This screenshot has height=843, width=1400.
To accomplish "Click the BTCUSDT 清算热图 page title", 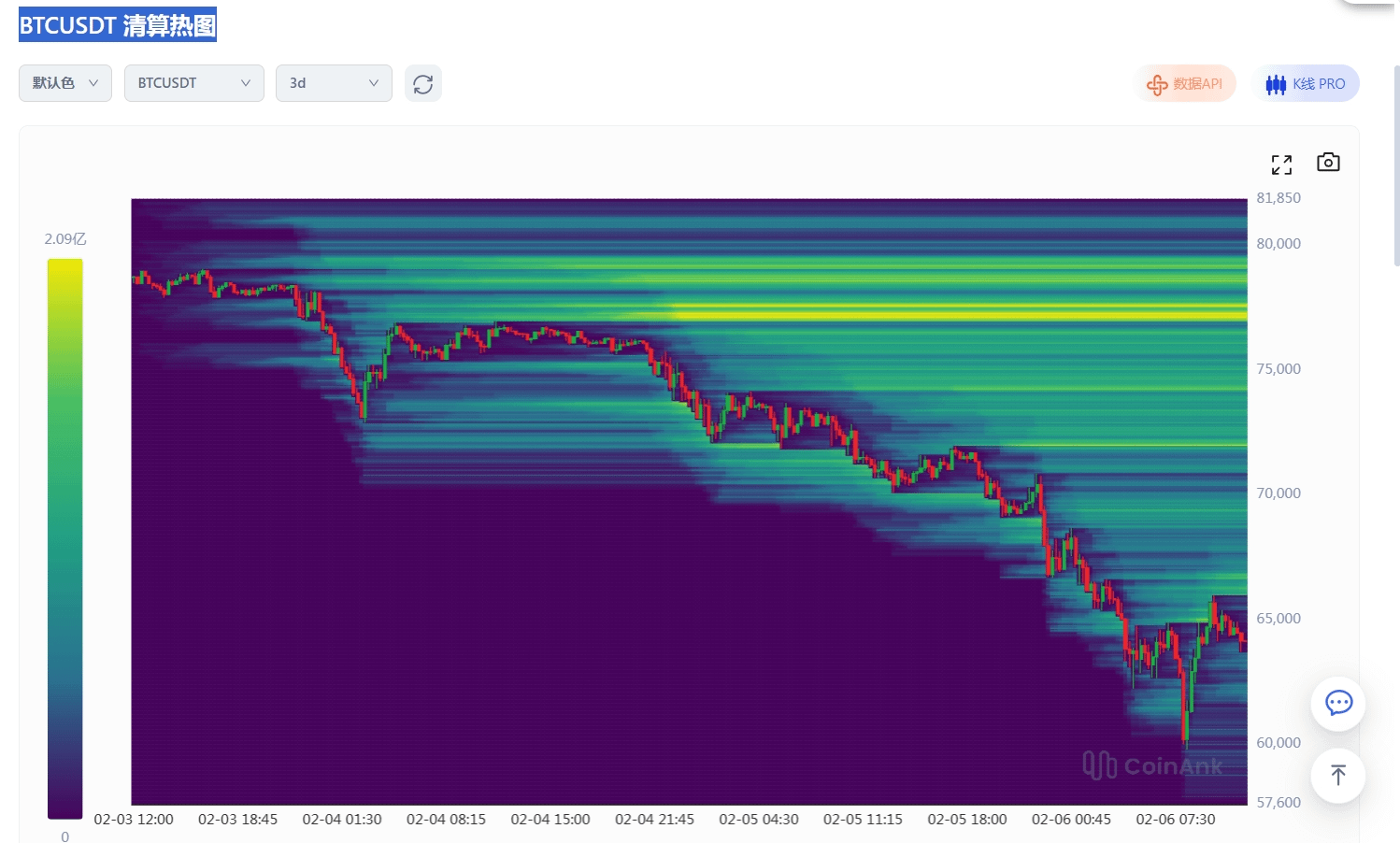I will click(x=118, y=25).
